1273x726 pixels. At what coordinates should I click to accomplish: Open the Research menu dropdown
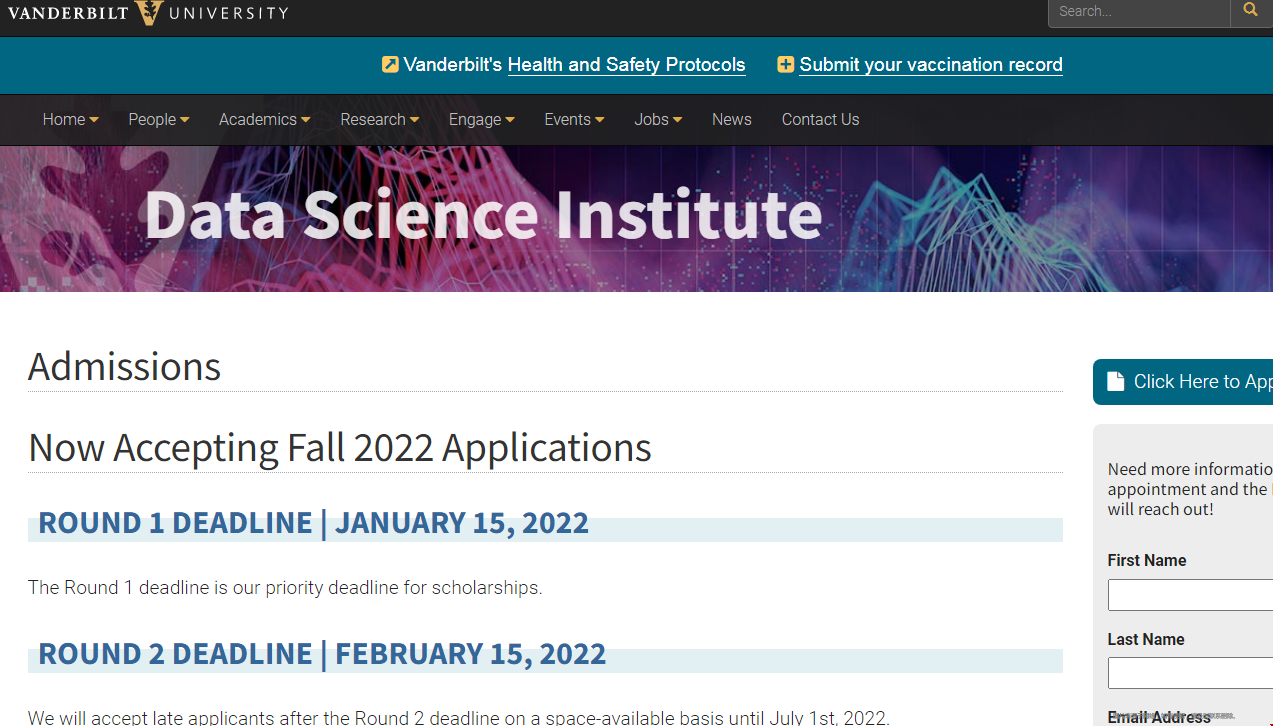point(379,119)
